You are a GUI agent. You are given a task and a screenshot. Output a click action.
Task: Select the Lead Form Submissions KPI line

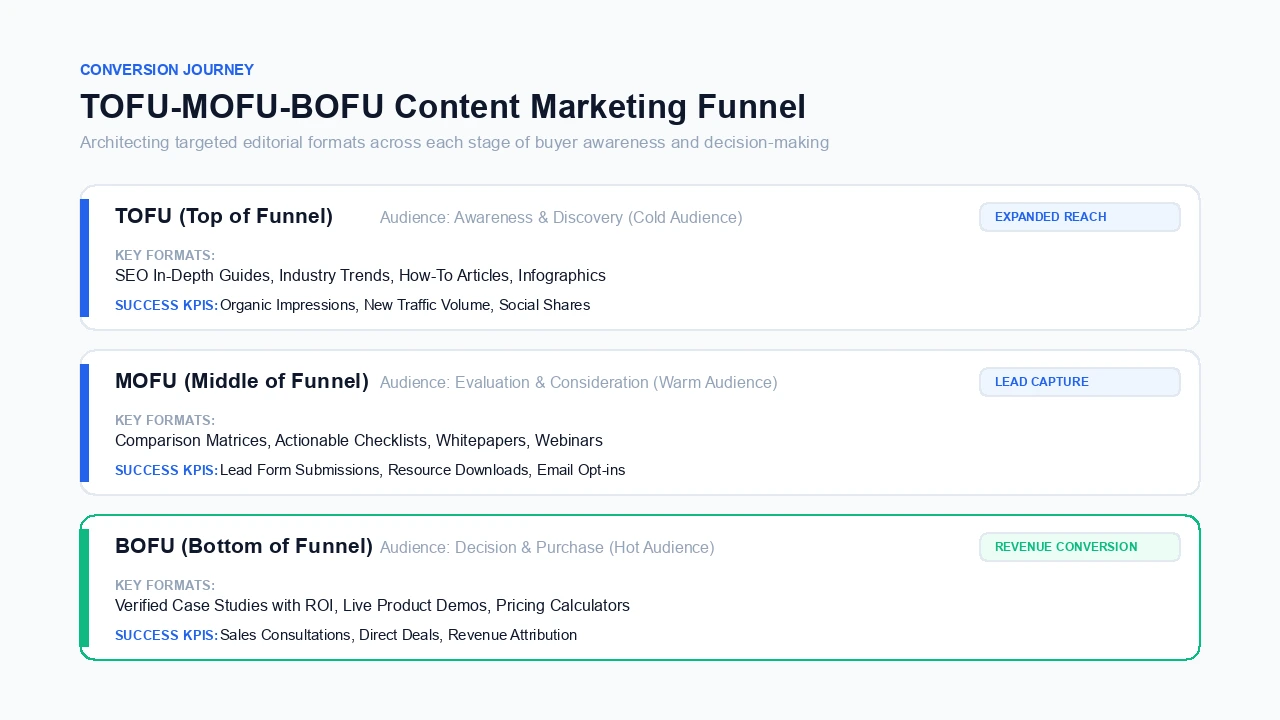click(423, 470)
